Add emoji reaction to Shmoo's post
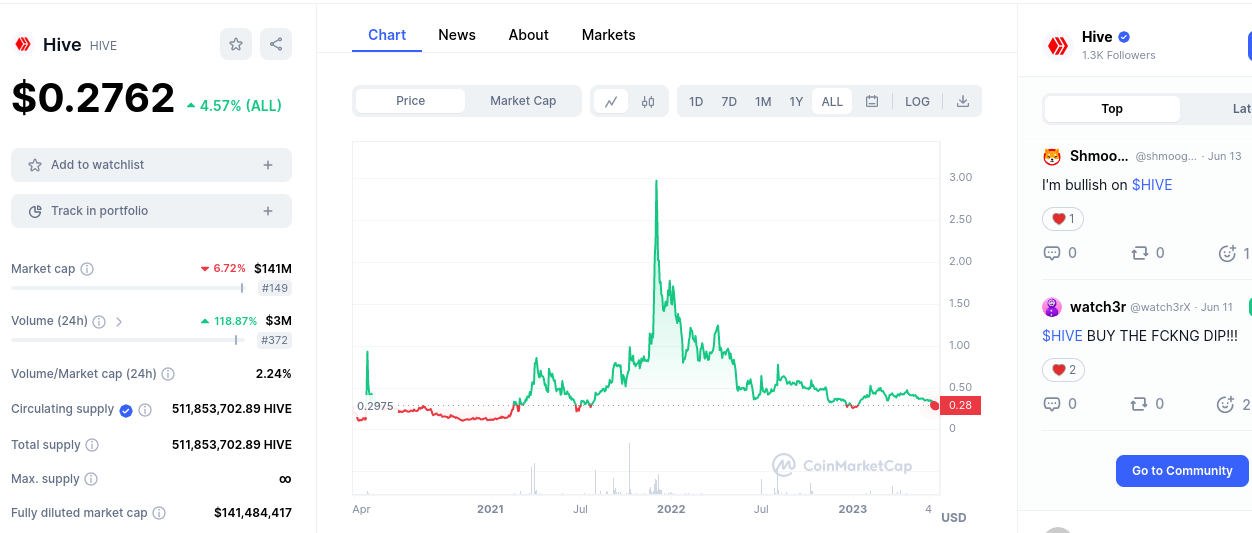Image resolution: width=1252 pixels, height=533 pixels. (1227, 253)
